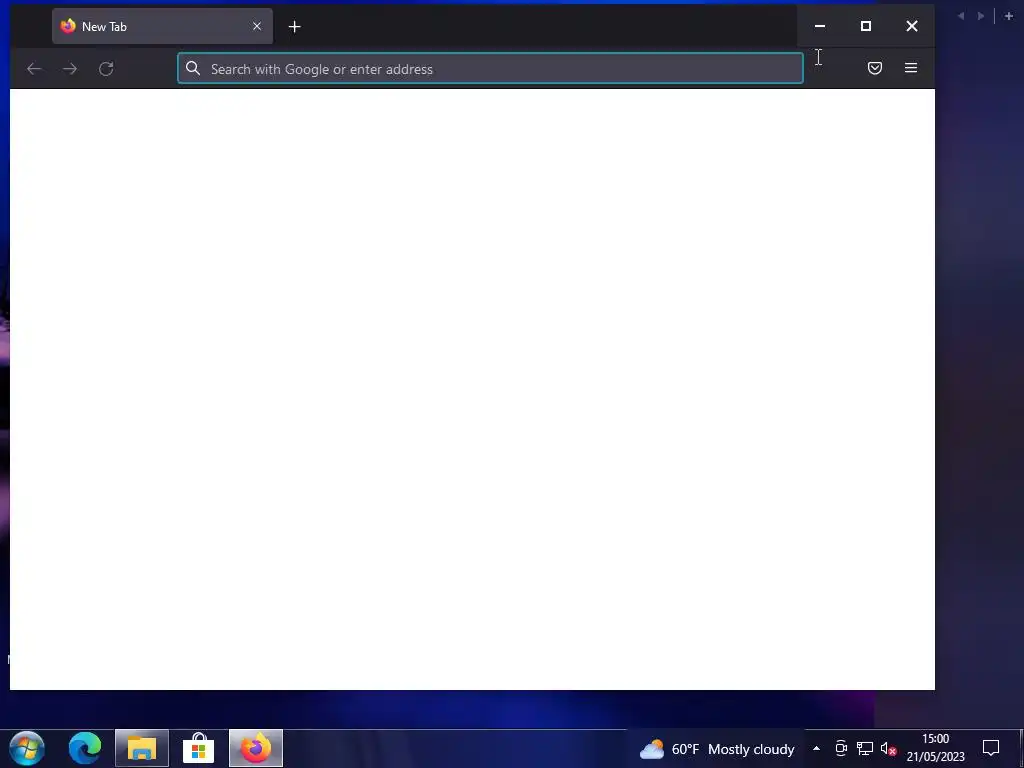1024x768 pixels.
Task: Open the weather widget showing 60°F
Action: 716,749
